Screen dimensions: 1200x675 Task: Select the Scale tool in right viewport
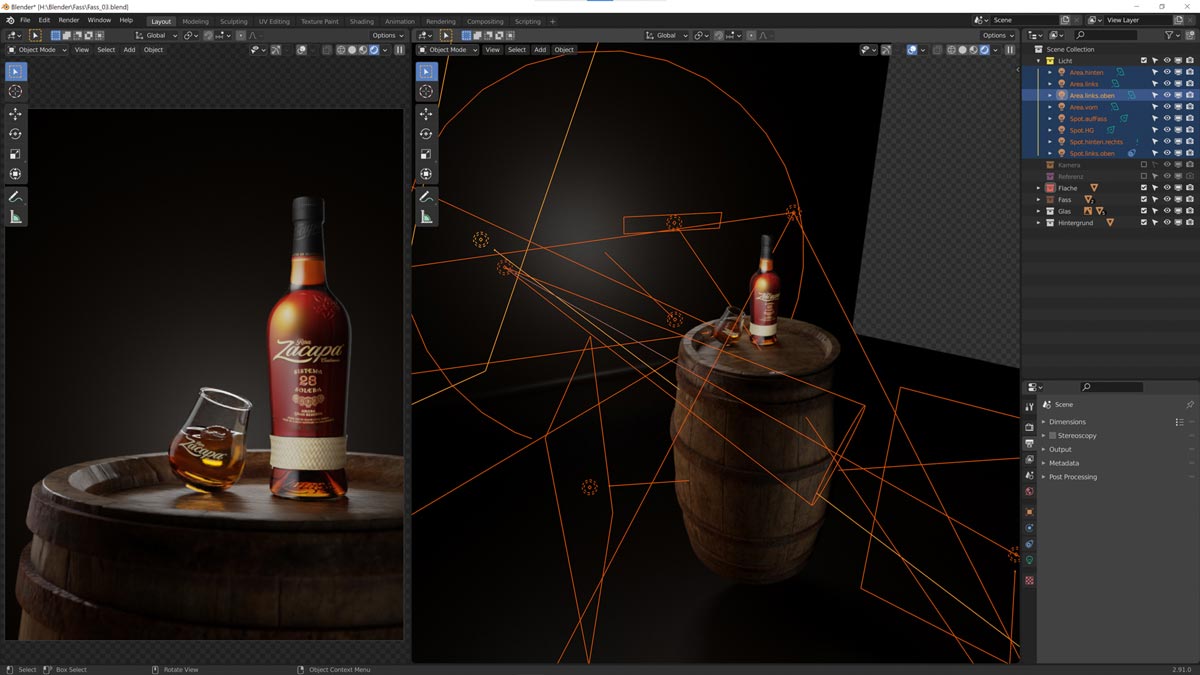(x=426, y=154)
